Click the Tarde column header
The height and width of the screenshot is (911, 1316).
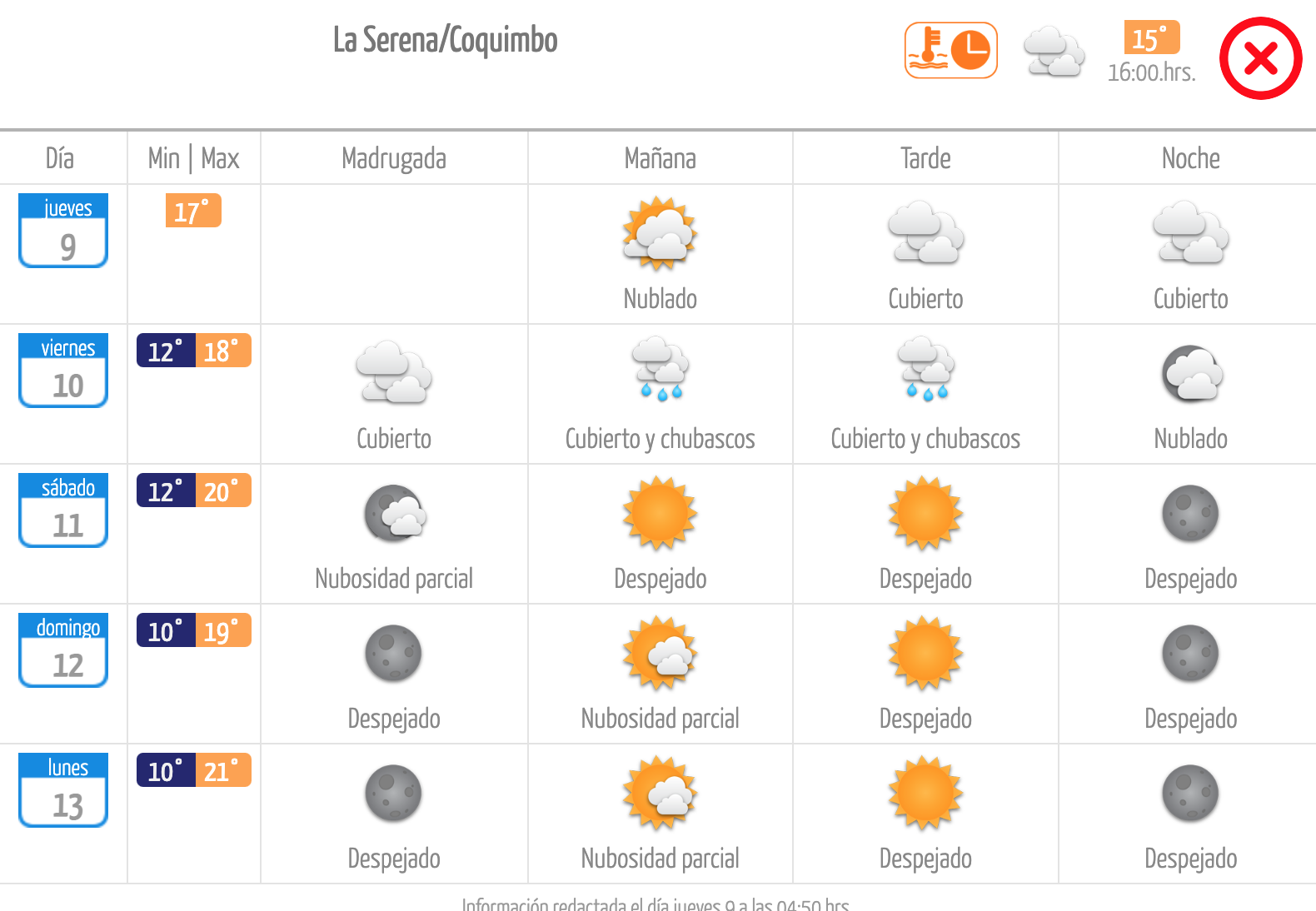pos(925,158)
